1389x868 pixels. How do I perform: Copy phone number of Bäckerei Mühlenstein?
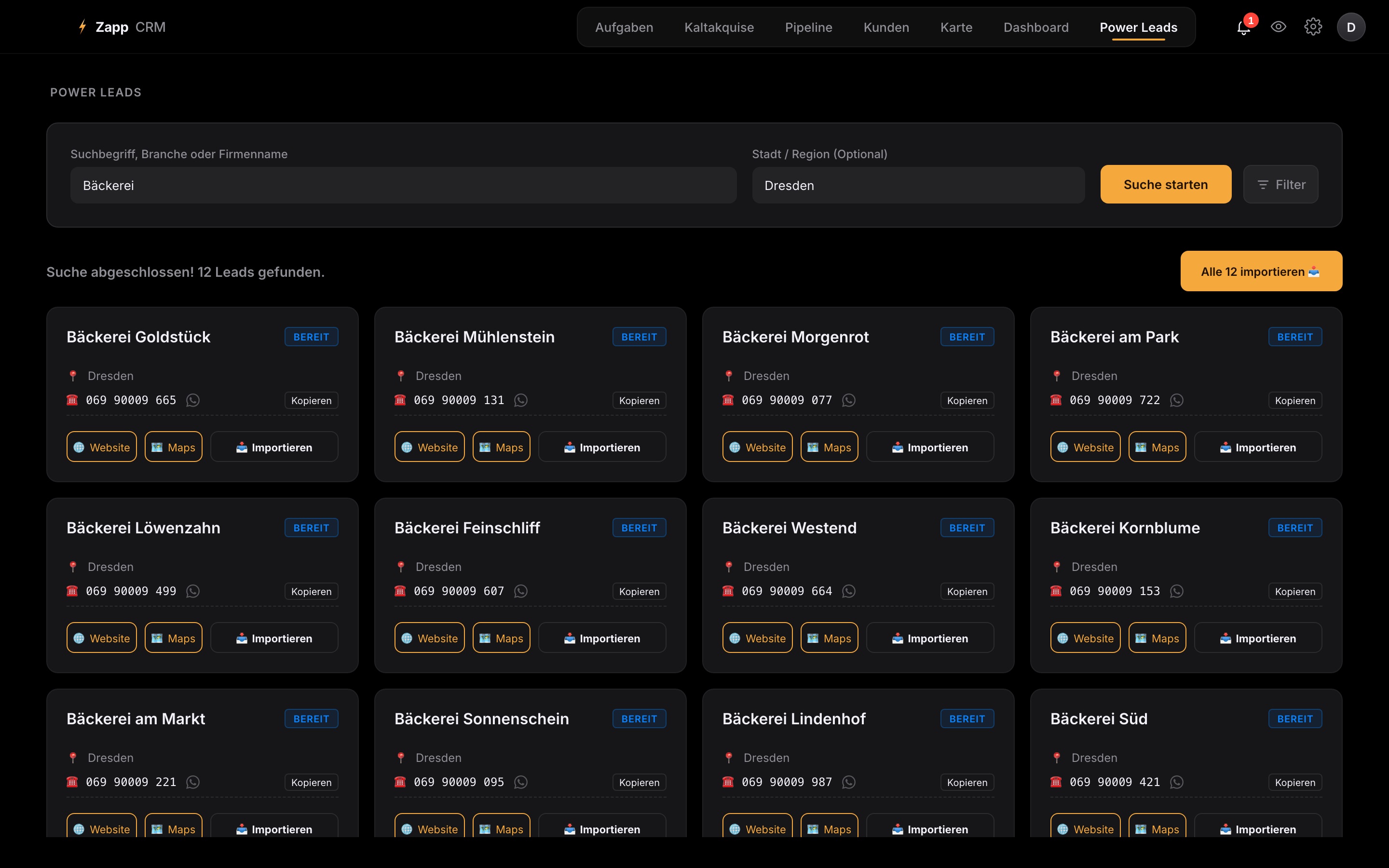tap(639, 400)
